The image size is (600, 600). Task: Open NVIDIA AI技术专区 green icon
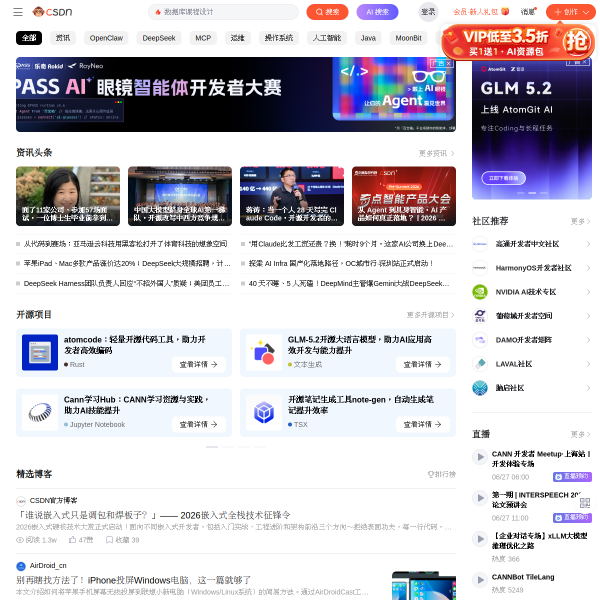coord(480,292)
